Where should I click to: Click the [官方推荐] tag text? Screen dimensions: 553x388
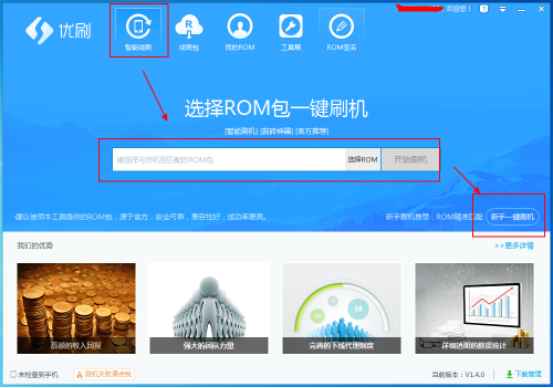(x=312, y=131)
